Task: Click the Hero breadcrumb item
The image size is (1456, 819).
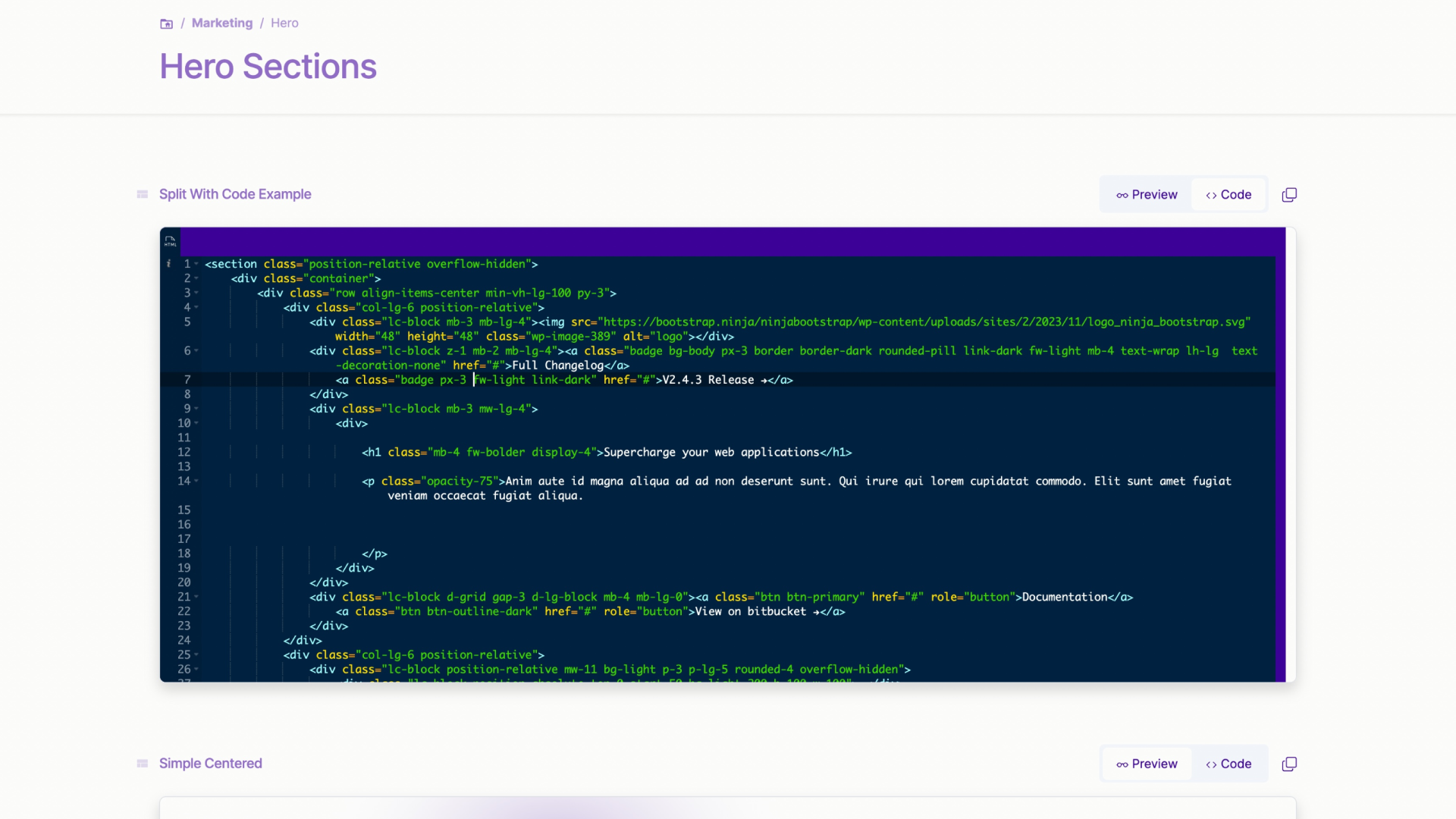Action: tap(284, 24)
